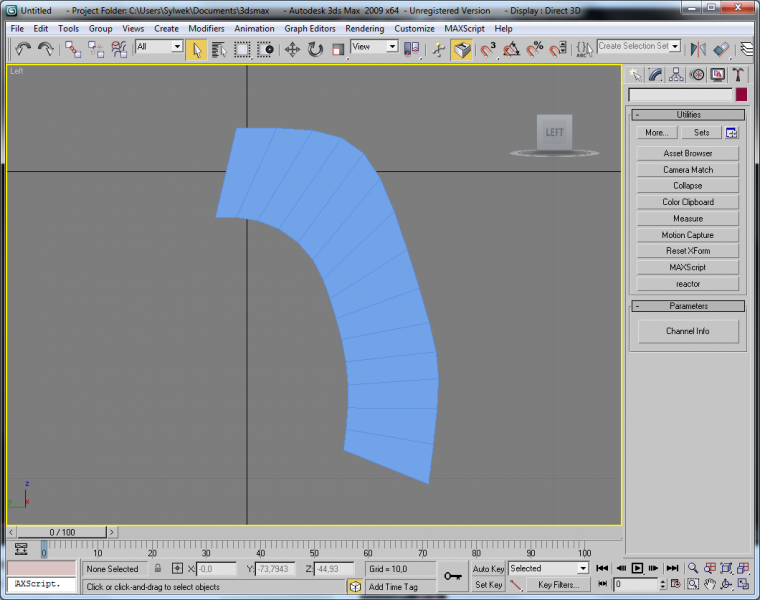The width and height of the screenshot is (760, 600).
Task: Click the Undo arrow icon
Action: pyautogui.click(x=22, y=49)
